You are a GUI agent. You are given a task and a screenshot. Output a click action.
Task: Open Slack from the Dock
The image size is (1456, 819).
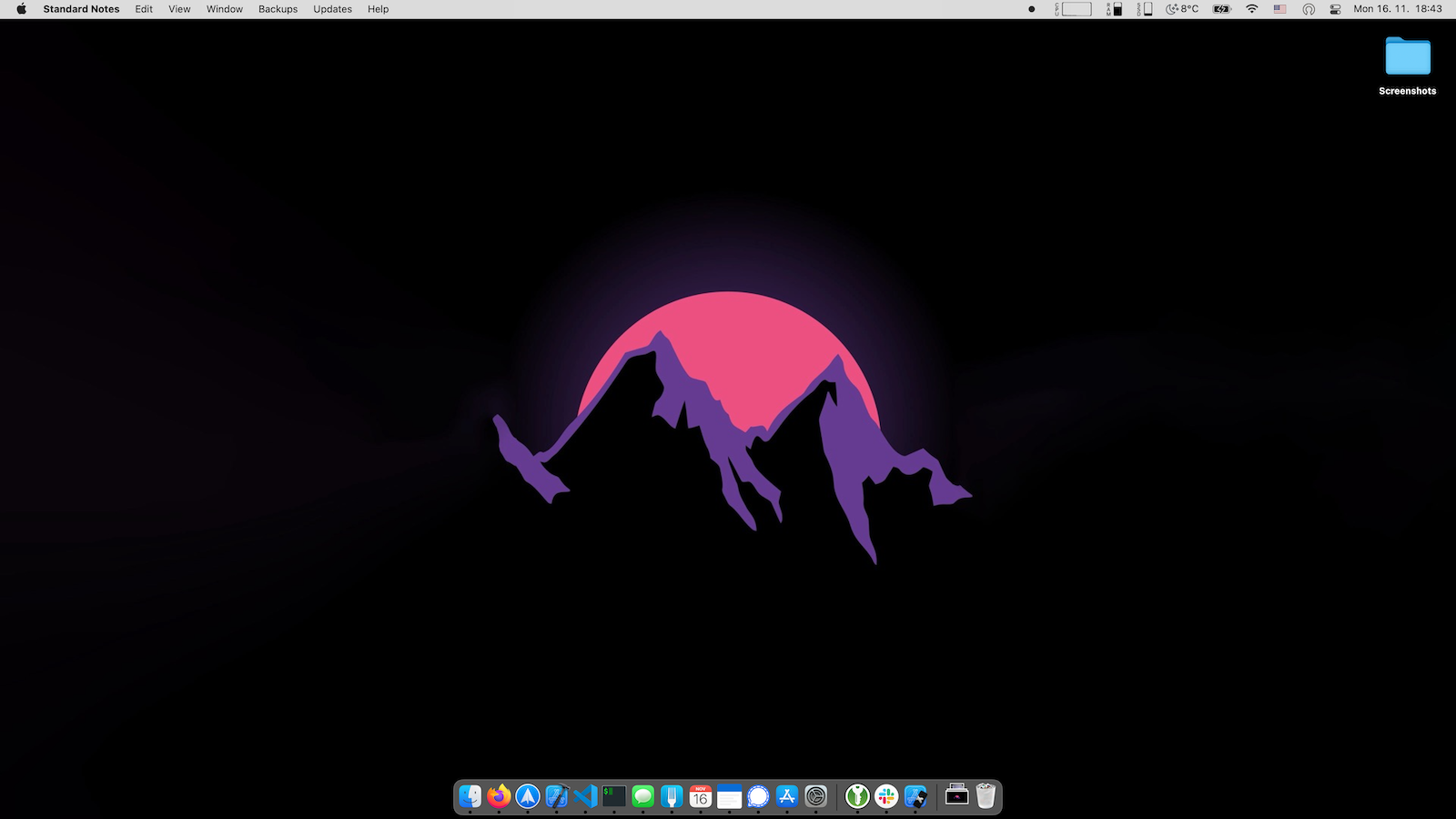(886, 796)
